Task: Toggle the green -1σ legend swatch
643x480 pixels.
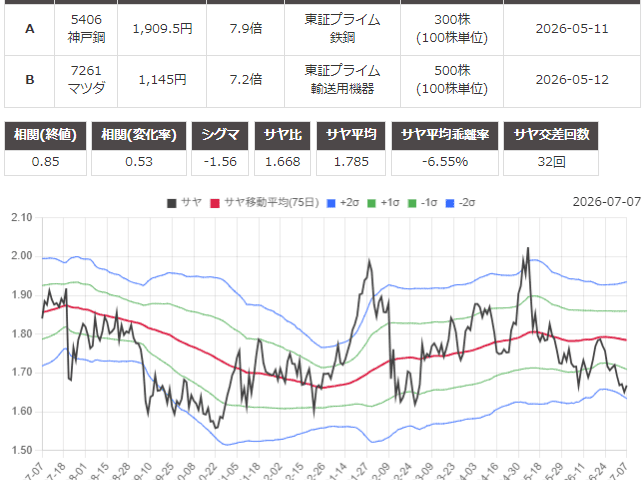Action: [x=412, y=203]
